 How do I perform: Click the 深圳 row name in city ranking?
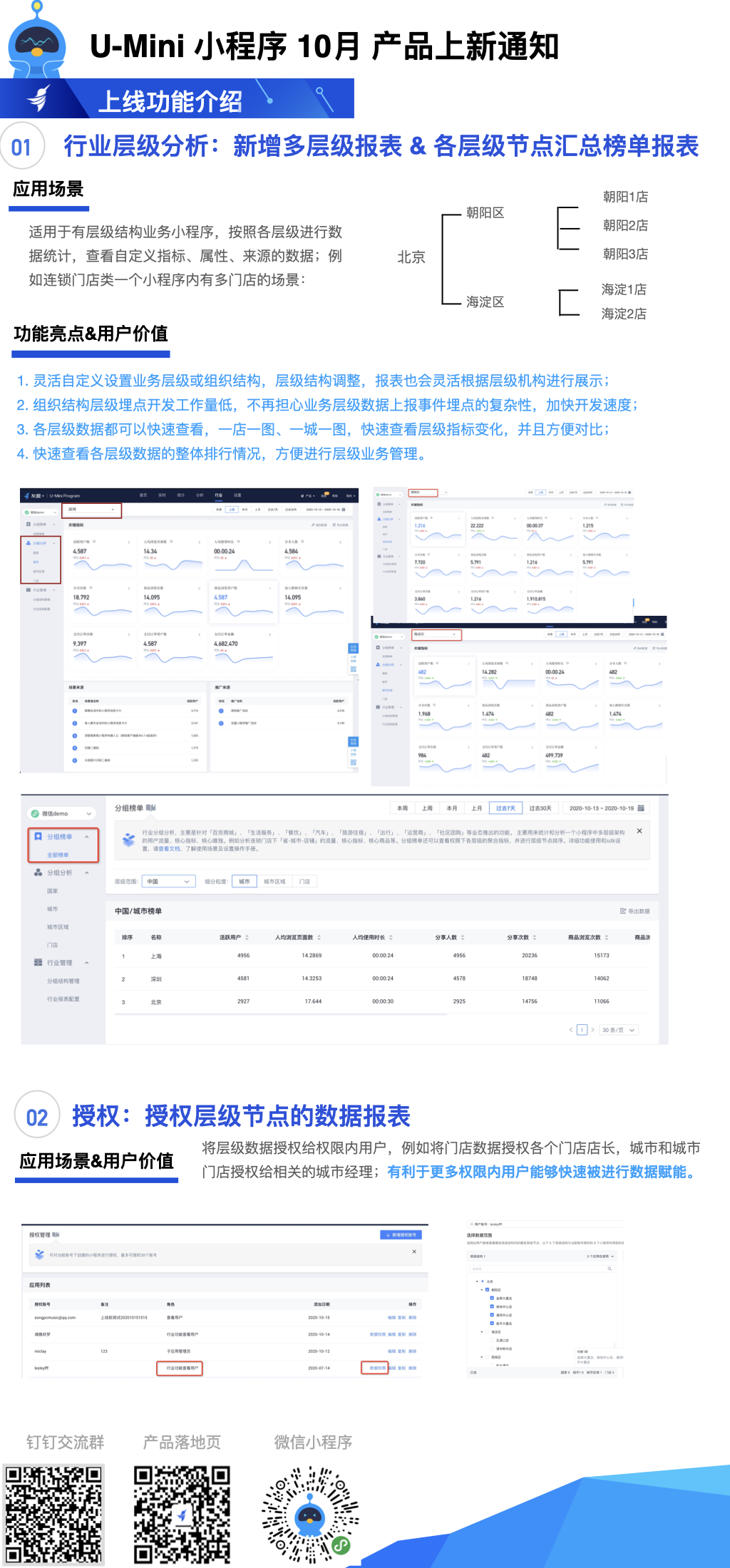(x=156, y=979)
